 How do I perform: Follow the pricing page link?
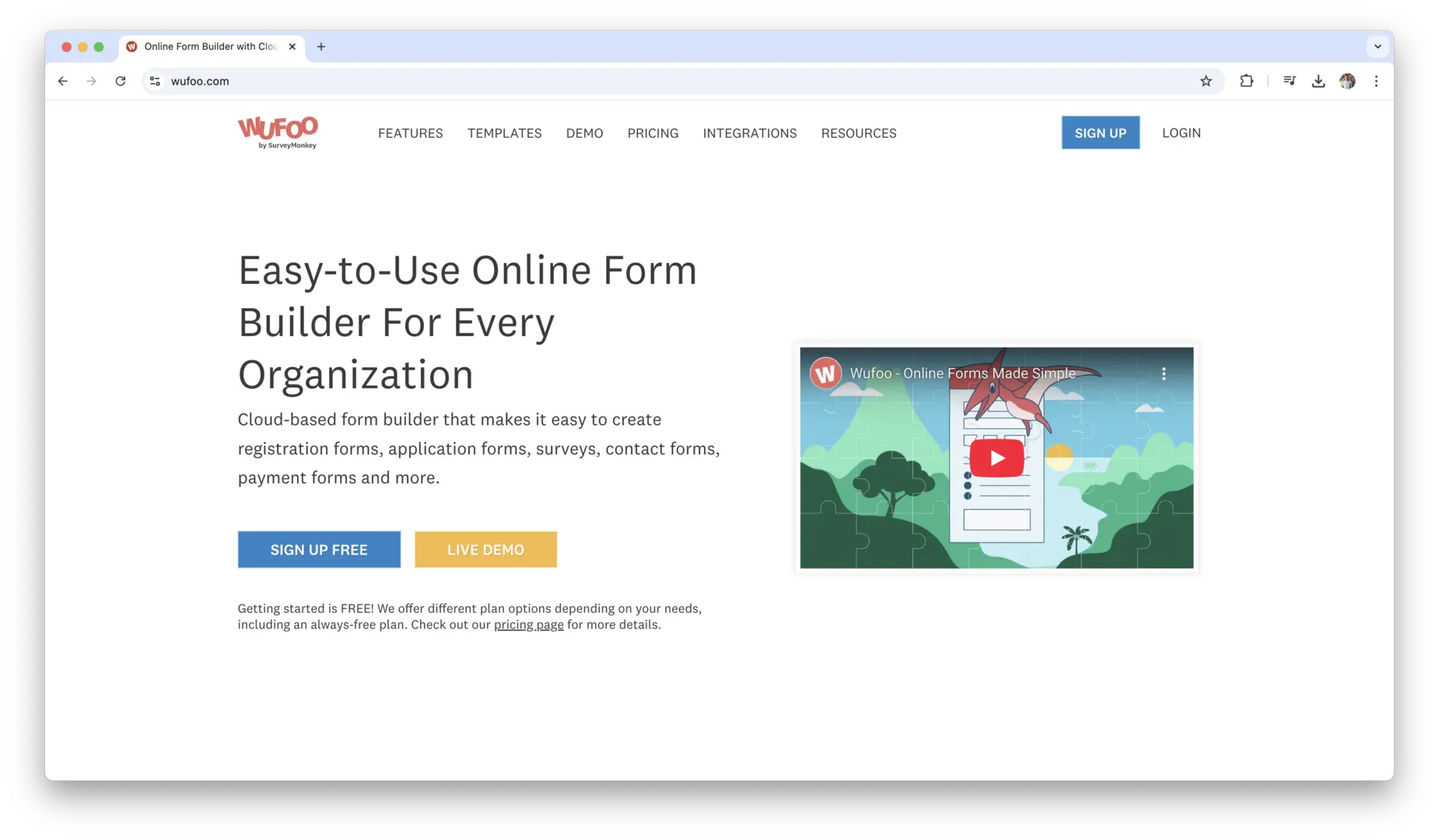[529, 625]
